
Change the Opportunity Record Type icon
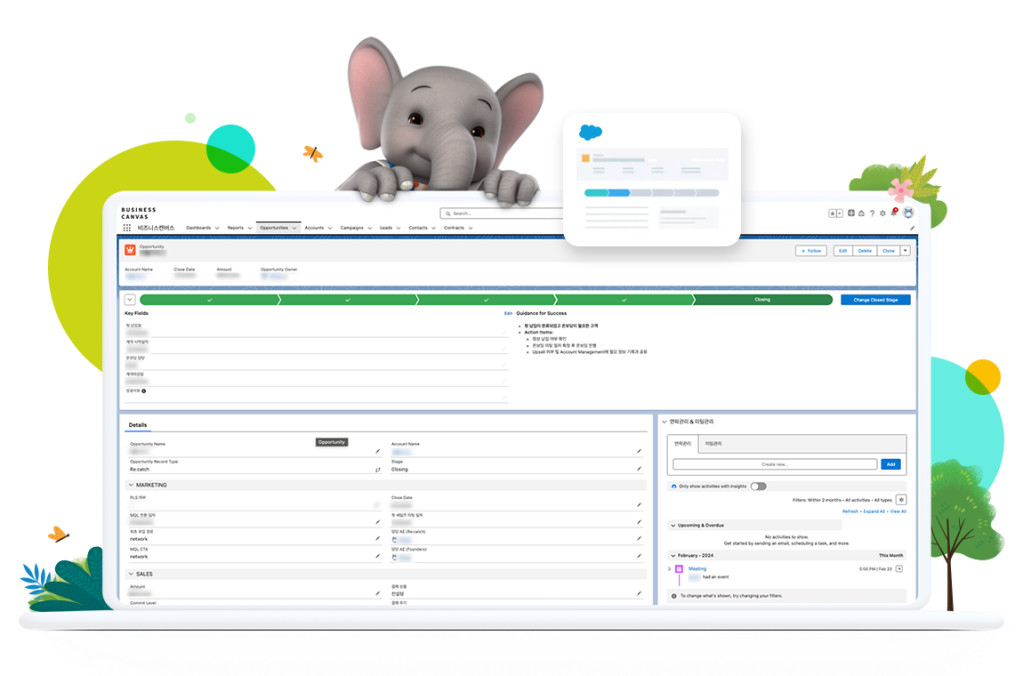(377, 468)
